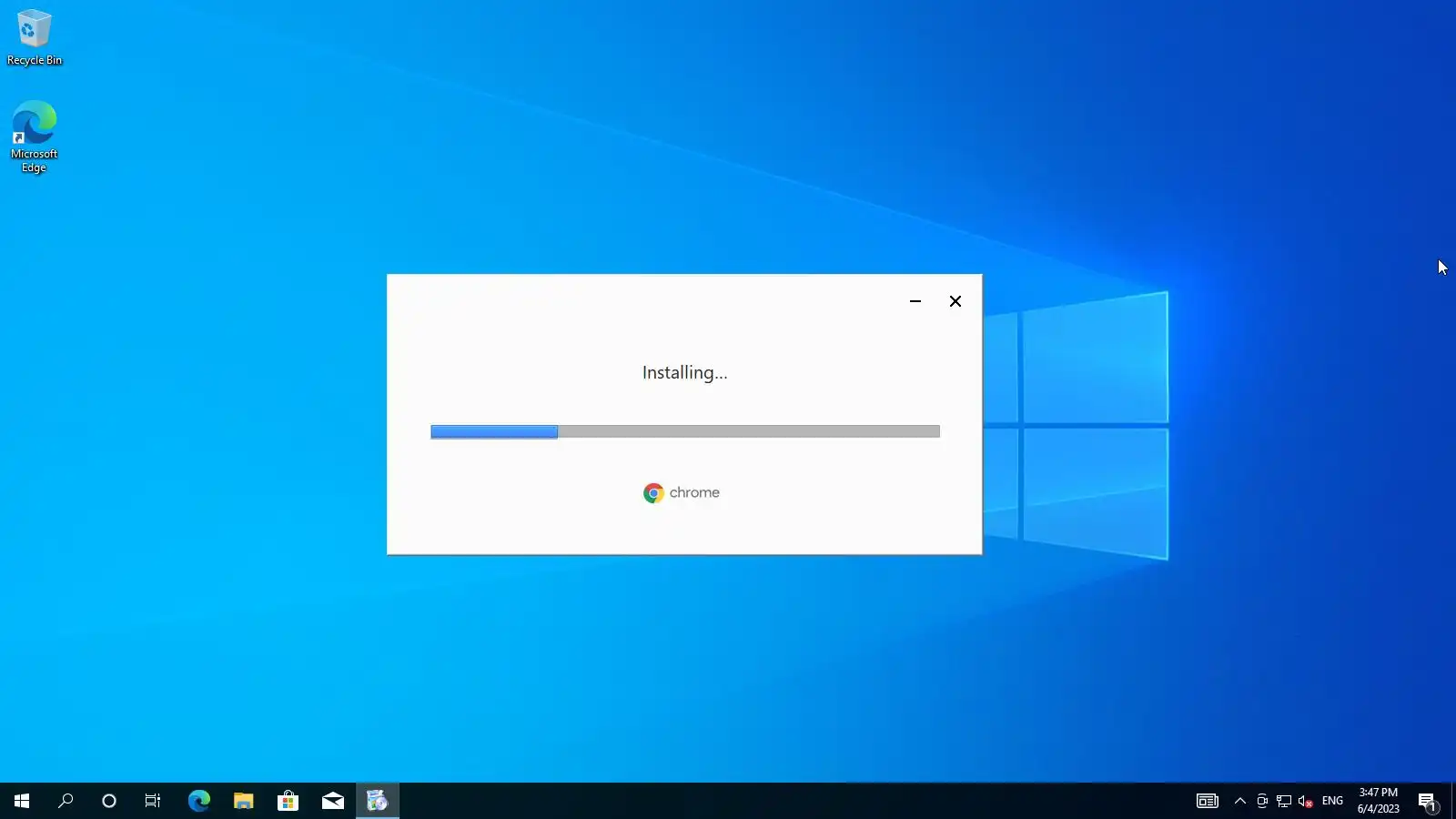
Task: Show hidden system tray icons
Action: pos(1240,801)
